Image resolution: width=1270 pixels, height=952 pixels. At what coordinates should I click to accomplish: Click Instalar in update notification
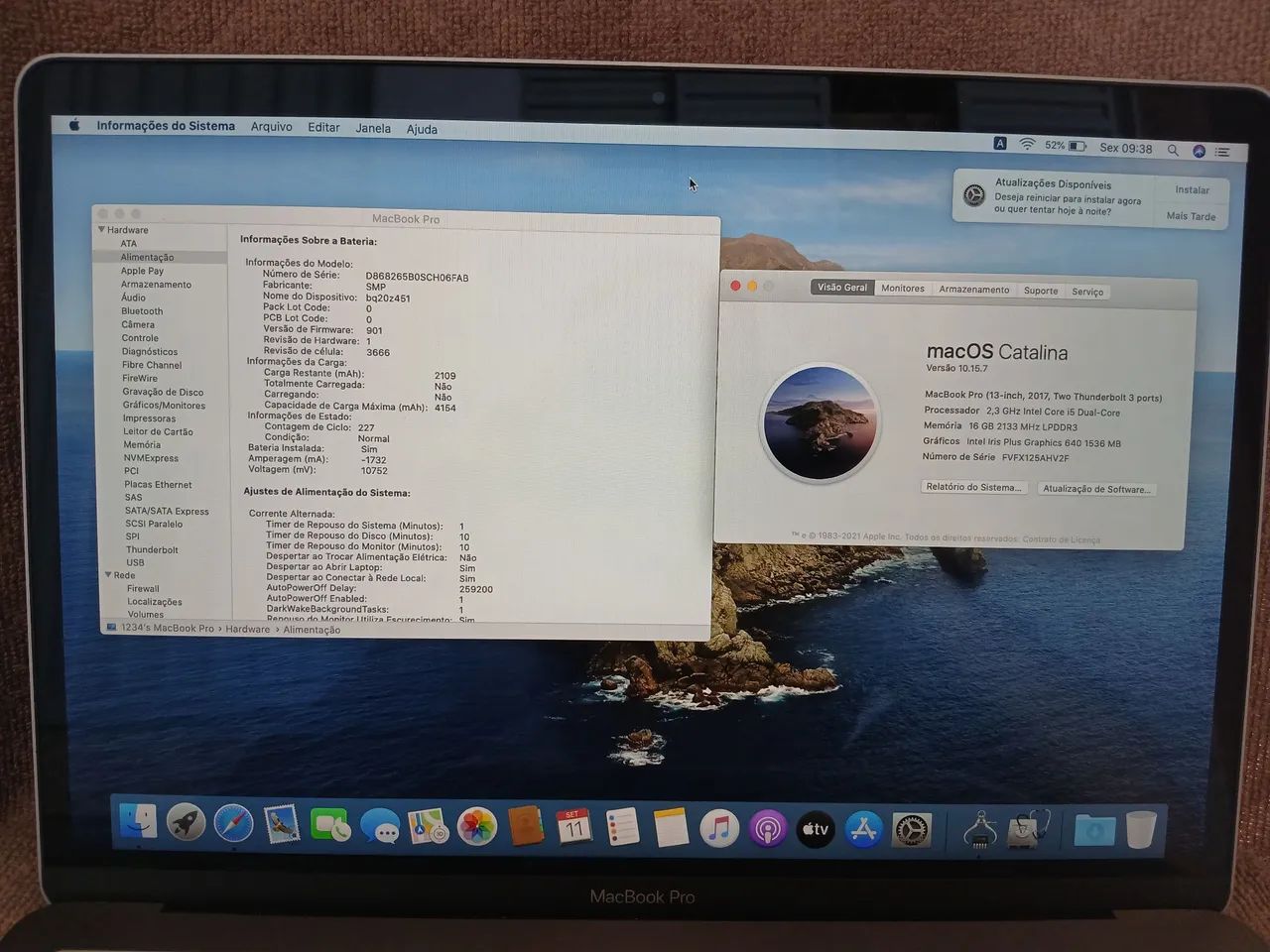pos(1192,190)
